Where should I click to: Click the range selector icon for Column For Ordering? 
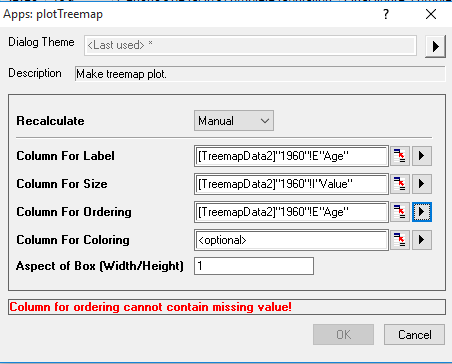400,212
